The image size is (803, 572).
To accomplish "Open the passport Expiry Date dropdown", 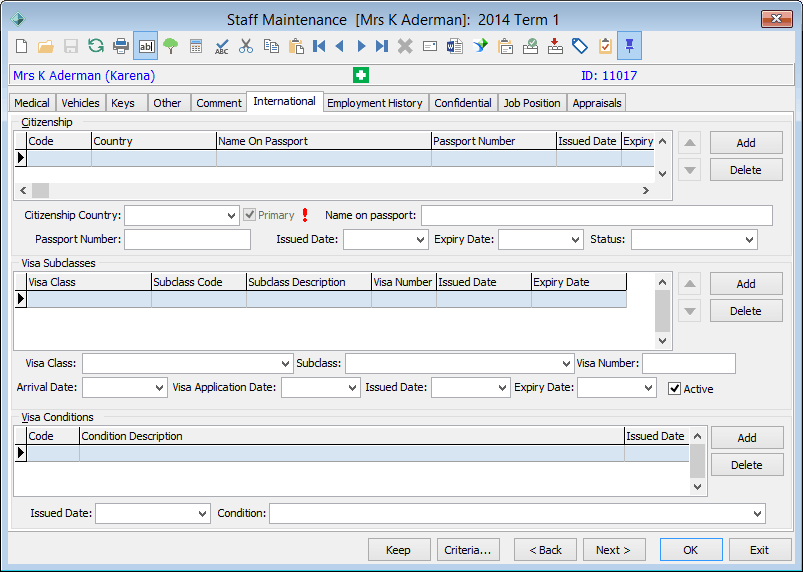I will pyautogui.click(x=576, y=240).
